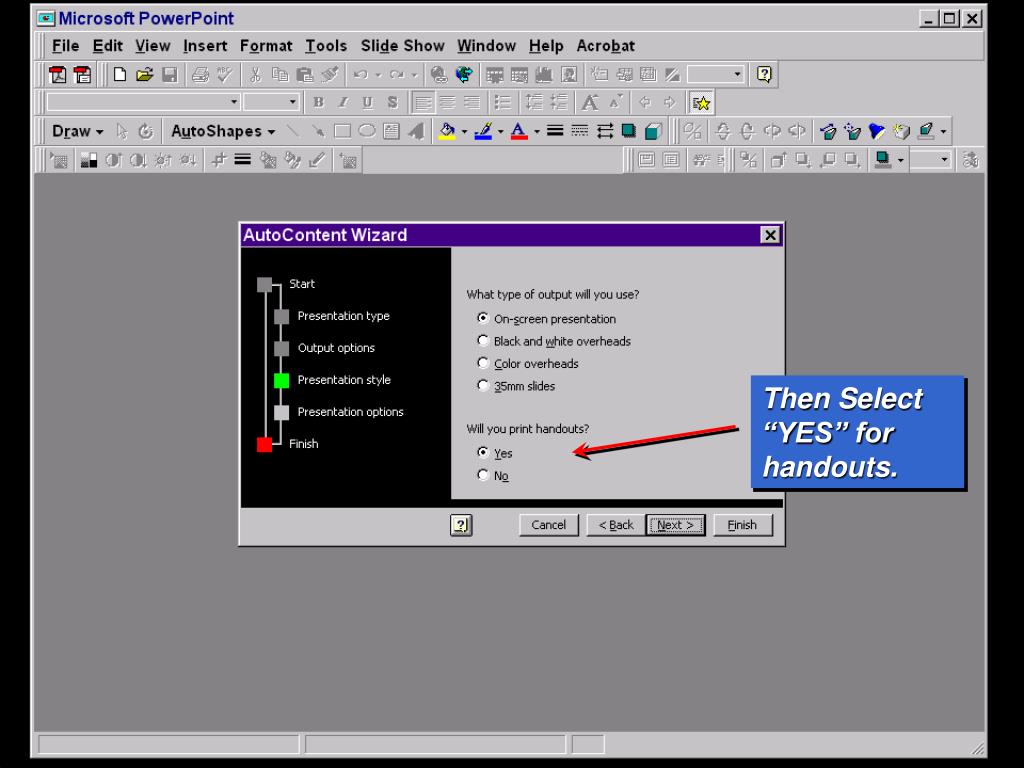This screenshot has width=1024, height=768.
Task: Click the Print icon in toolbar
Action: click(x=200, y=74)
